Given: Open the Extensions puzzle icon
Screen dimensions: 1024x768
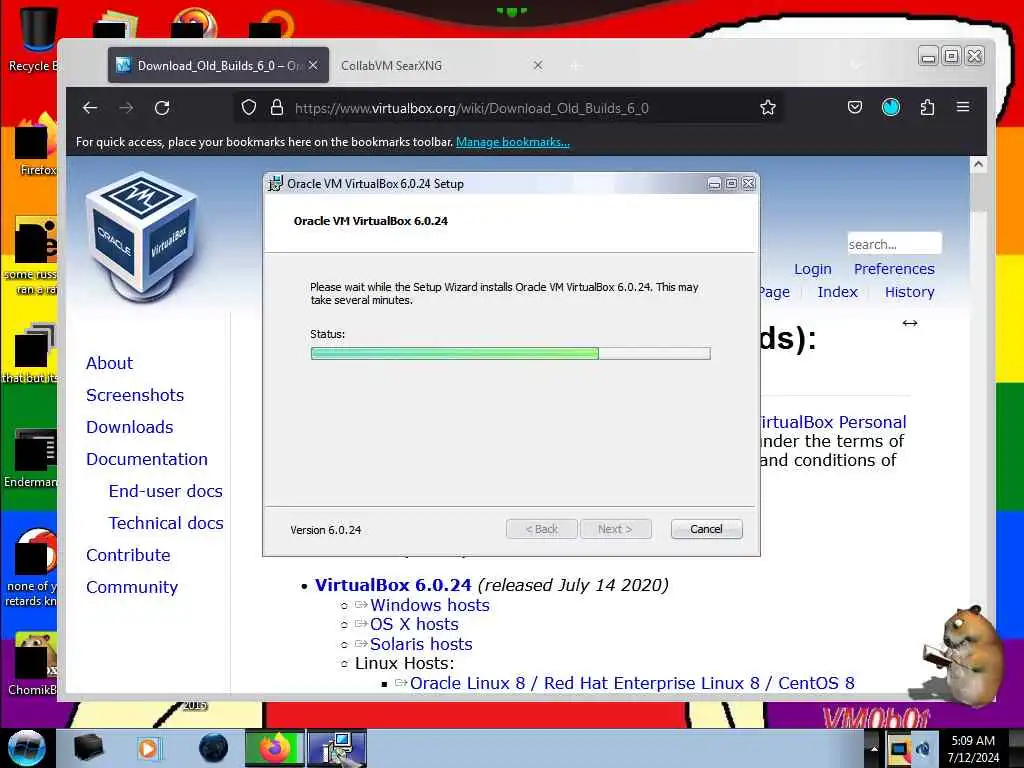Looking at the screenshot, I should pyautogui.click(x=927, y=107).
